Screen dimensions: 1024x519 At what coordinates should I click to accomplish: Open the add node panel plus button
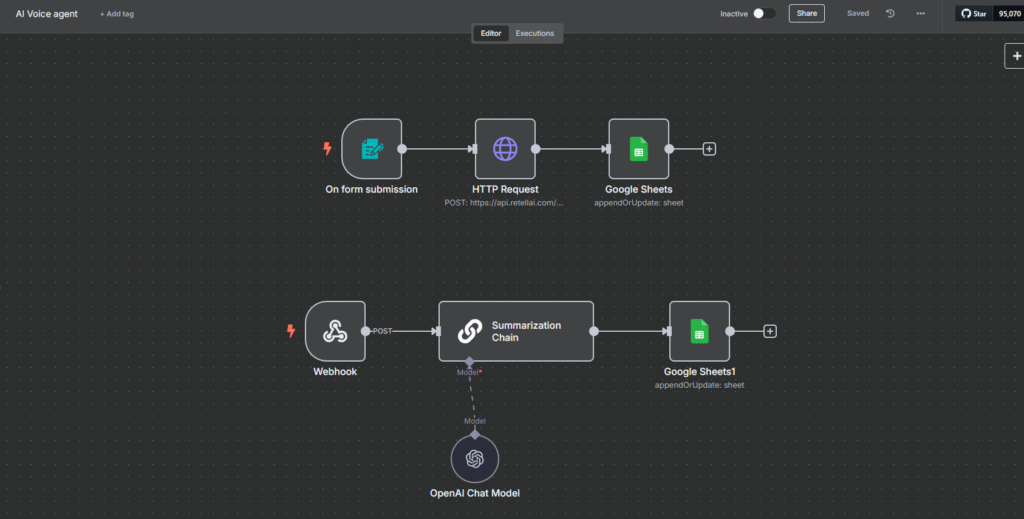click(x=1016, y=56)
